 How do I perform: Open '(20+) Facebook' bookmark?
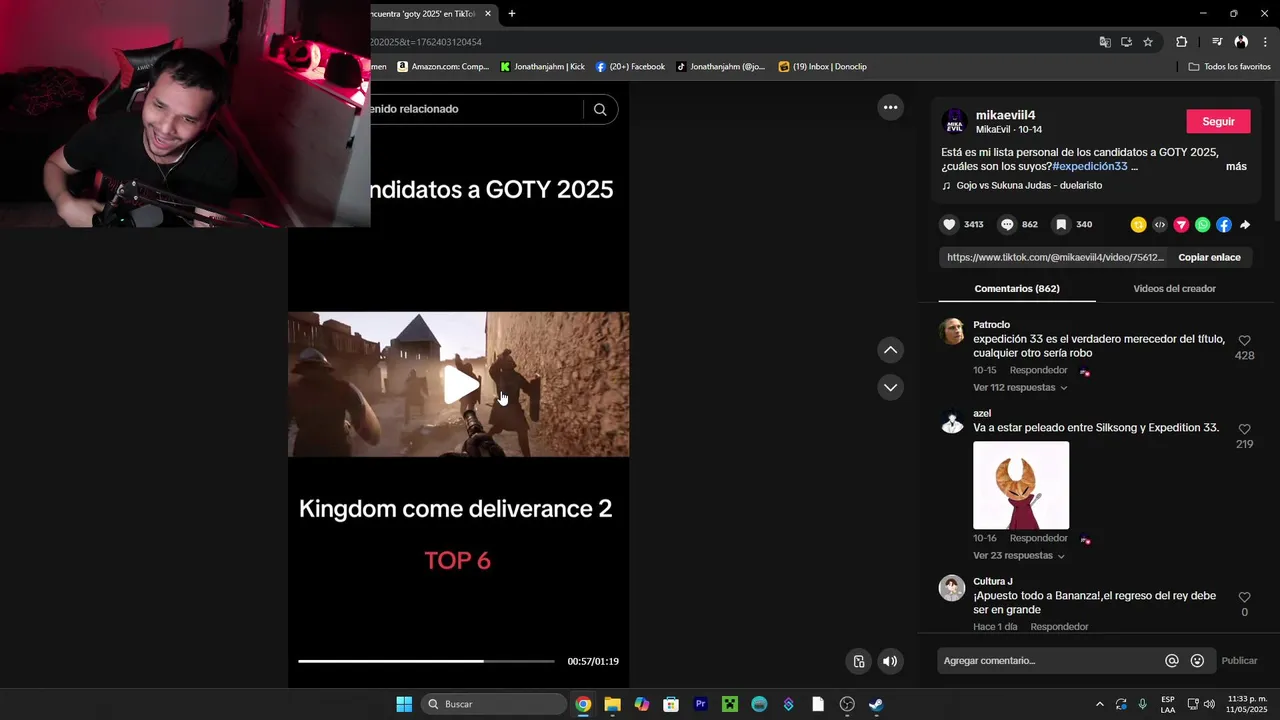click(x=630, y=67)
